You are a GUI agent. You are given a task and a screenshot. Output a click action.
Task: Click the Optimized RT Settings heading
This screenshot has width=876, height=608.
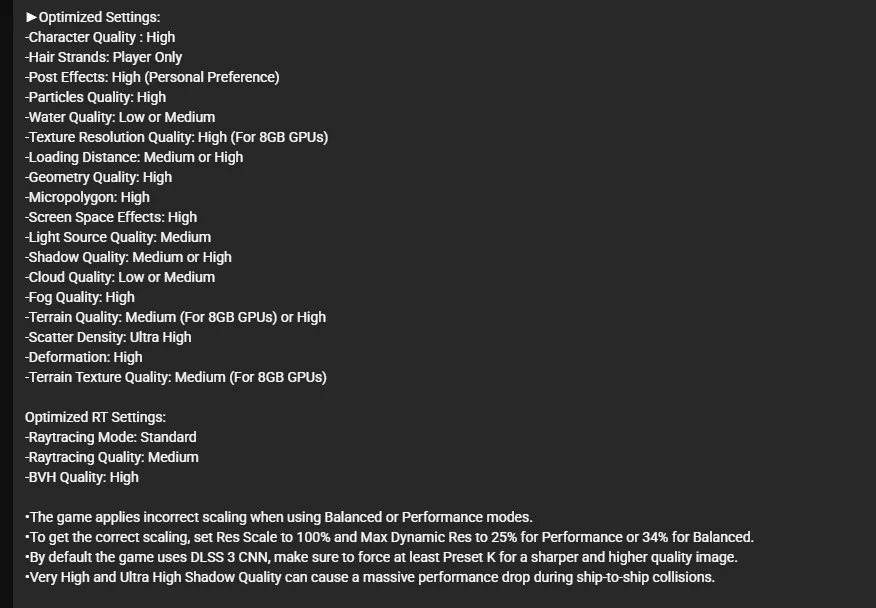click(96, 417)
